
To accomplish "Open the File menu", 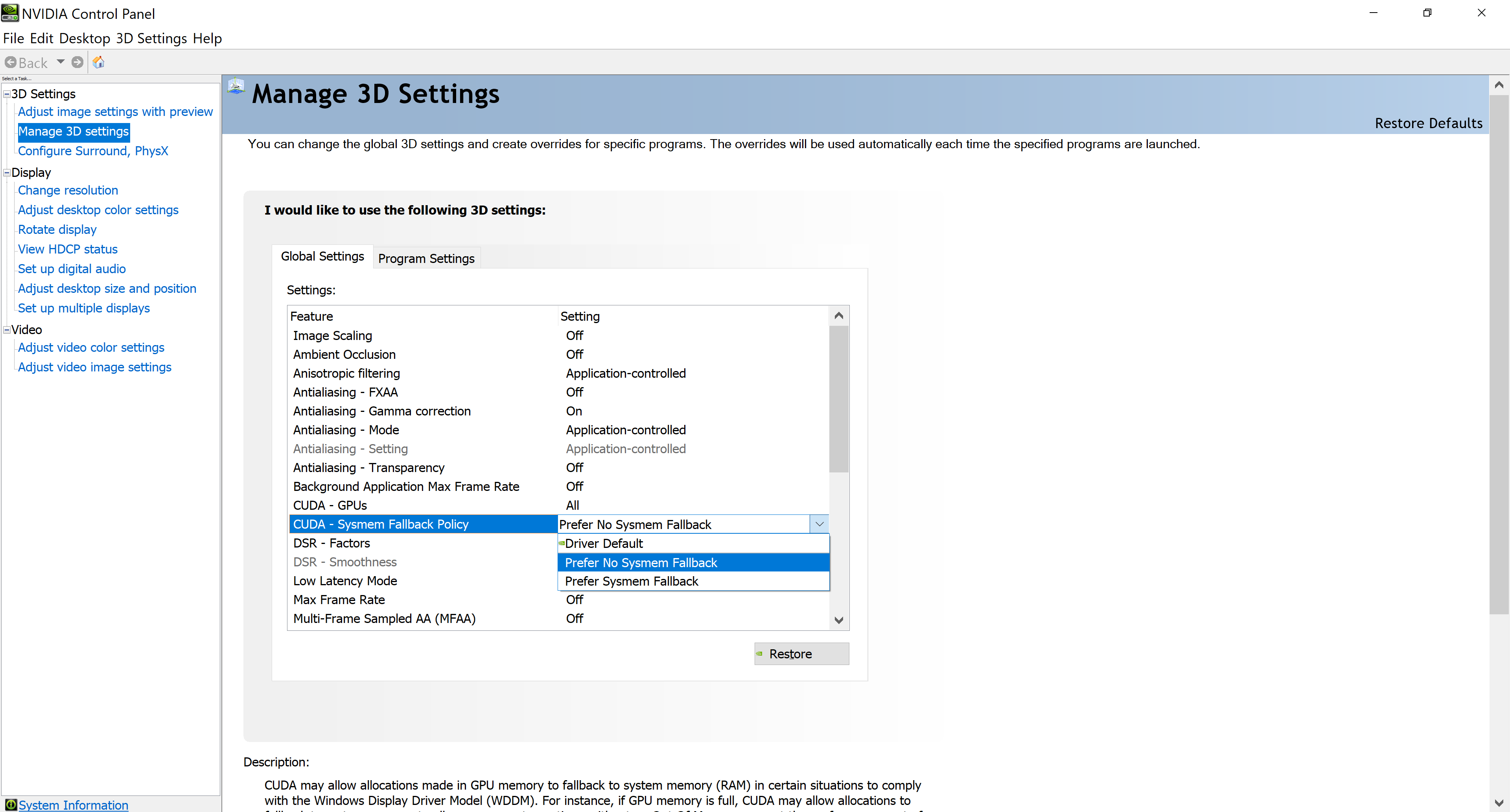I will pyautogui.click(x=13, y=39).
